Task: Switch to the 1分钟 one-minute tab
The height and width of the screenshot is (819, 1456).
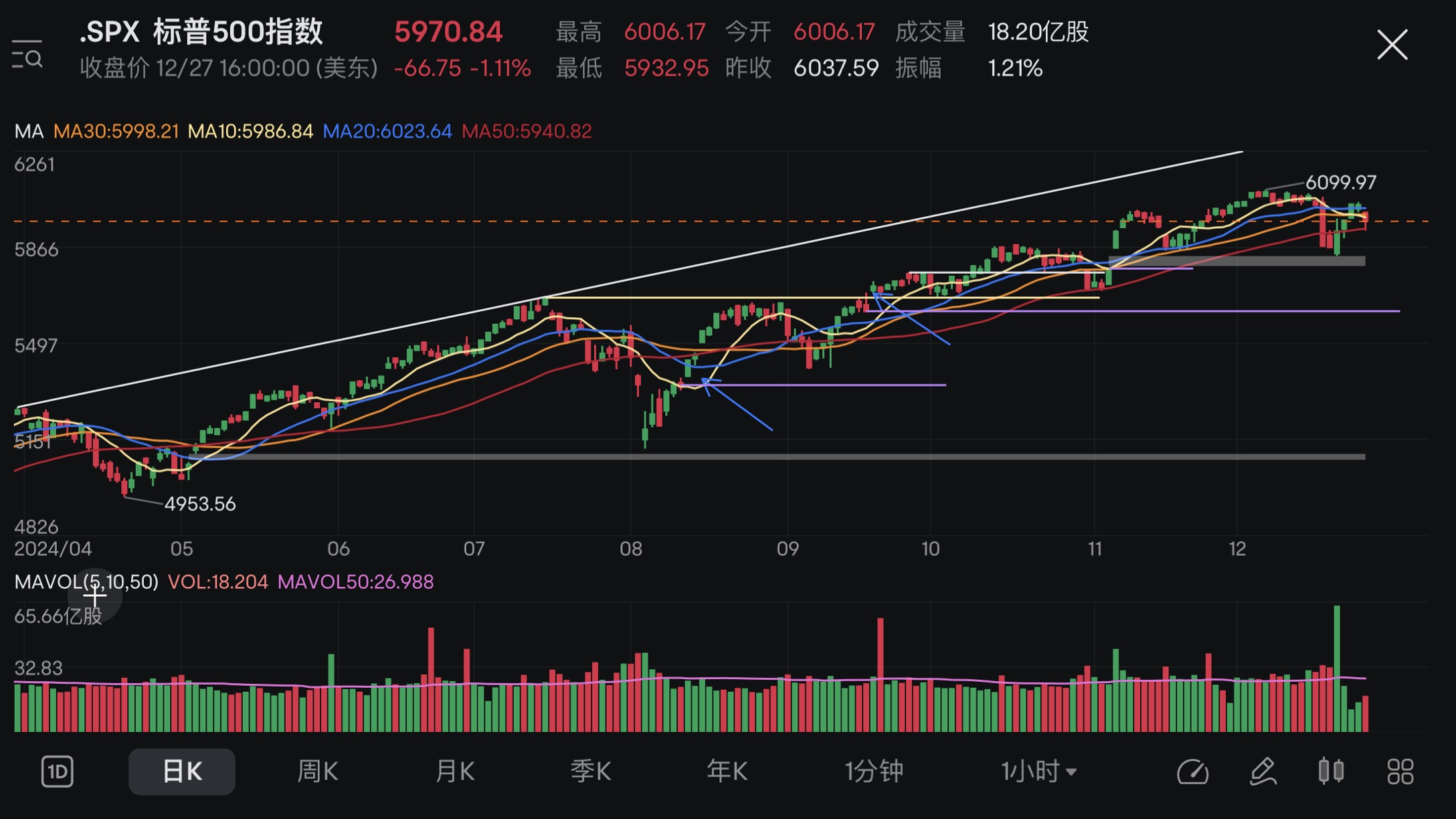Action: [x=874, y=771]
